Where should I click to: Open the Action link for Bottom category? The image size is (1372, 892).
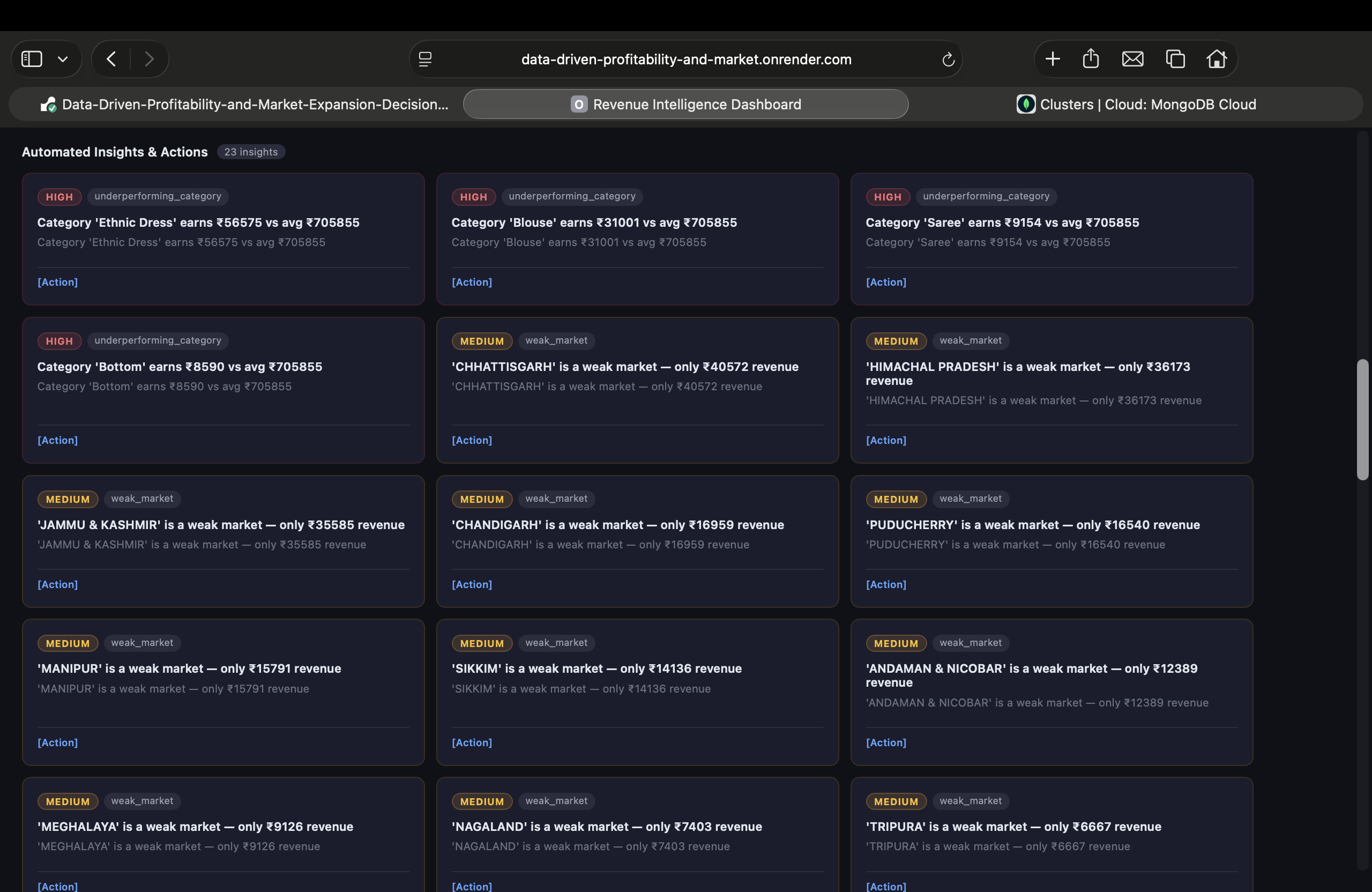pos(58,440)
